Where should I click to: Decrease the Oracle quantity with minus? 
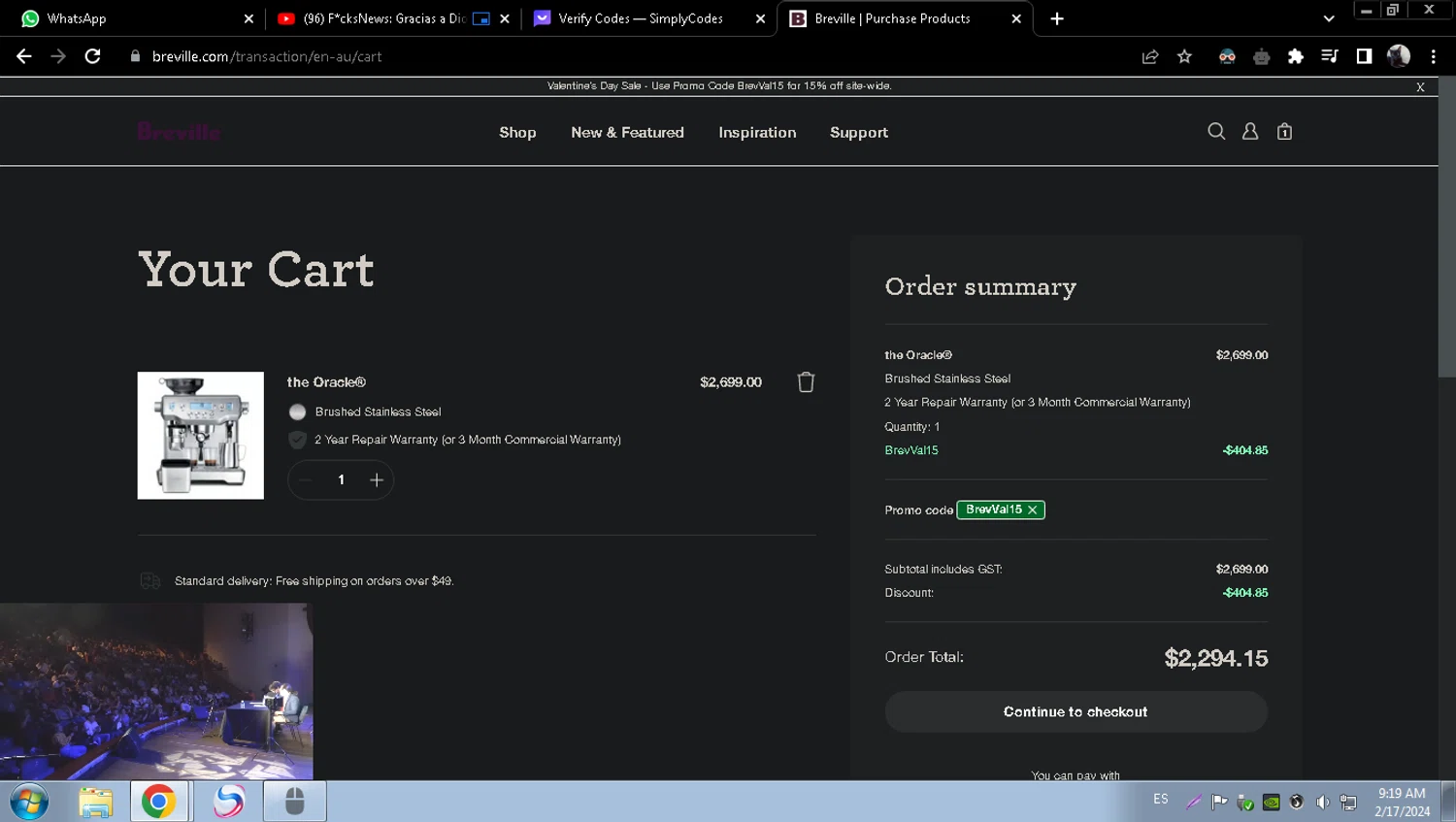tap(305, 479)
